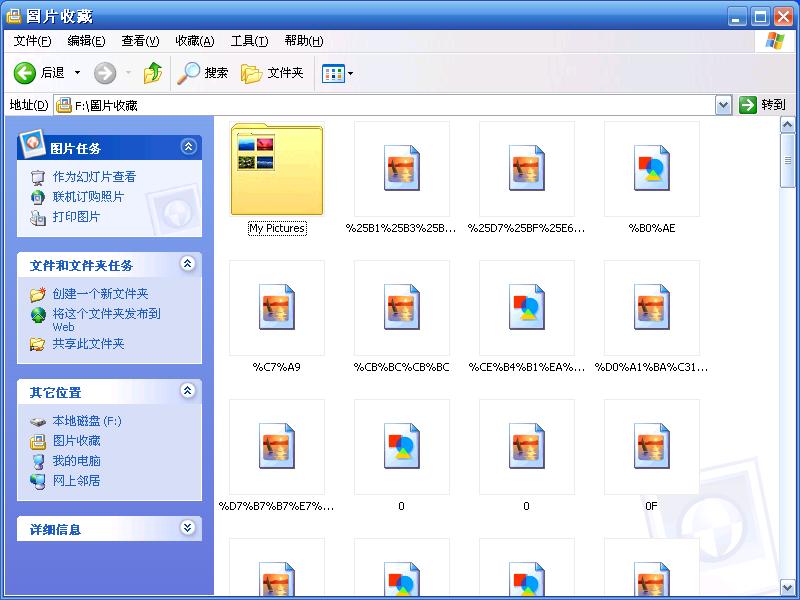Screen dimensions: 800x600
Task: Open the Back history dropdown arrow
Action: 78,73
